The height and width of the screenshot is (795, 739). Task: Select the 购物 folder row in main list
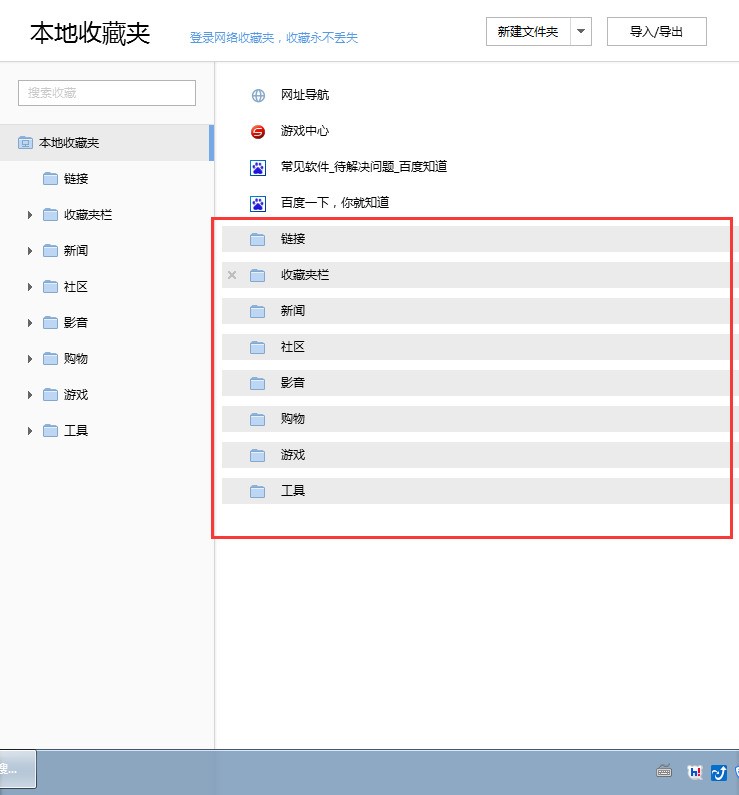476,419
